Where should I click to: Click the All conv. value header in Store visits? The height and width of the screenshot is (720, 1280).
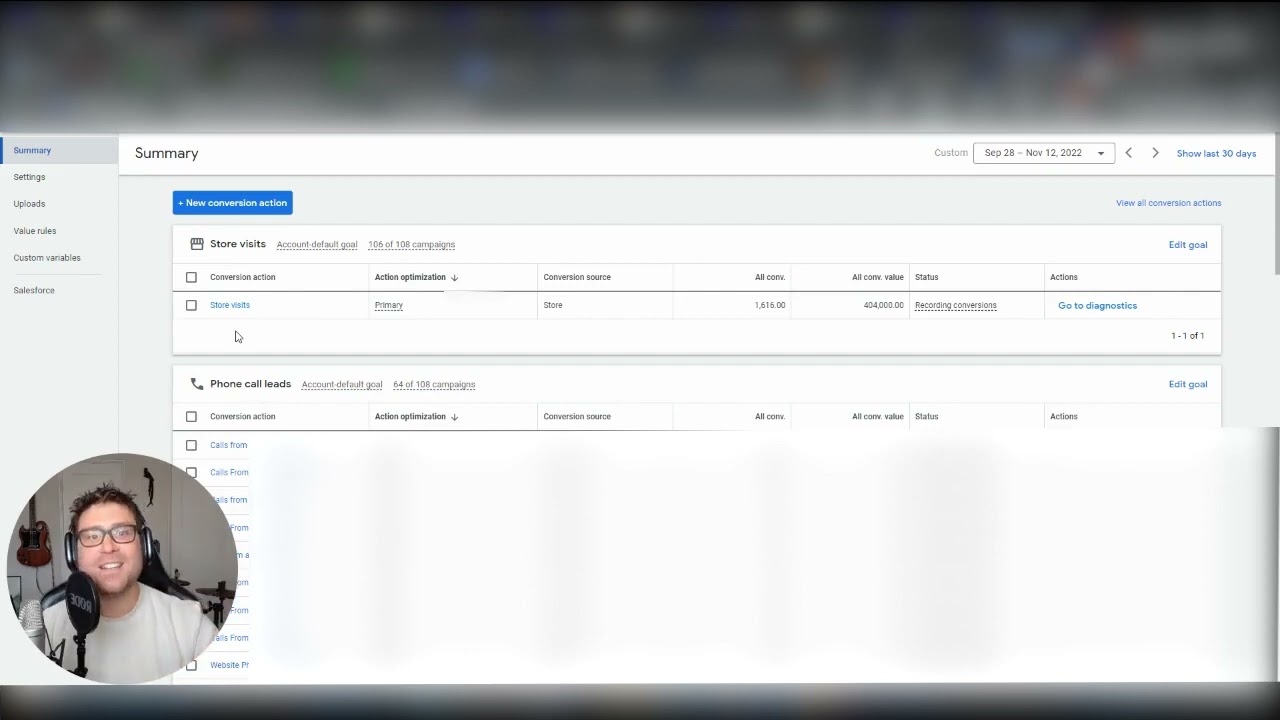(x=877, y=277)
